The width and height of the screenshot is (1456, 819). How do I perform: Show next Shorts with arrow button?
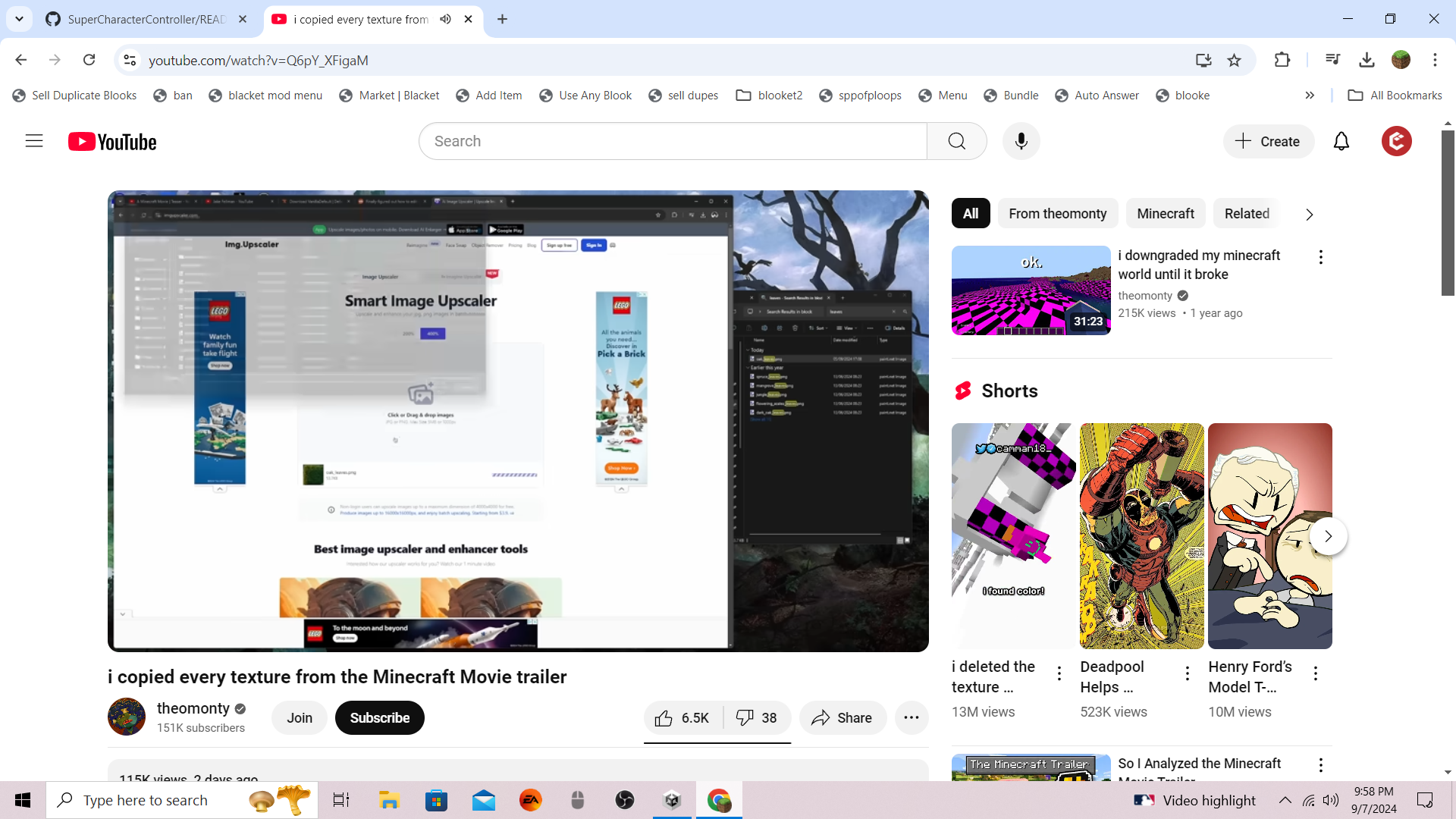click(x=1328, y=536)
